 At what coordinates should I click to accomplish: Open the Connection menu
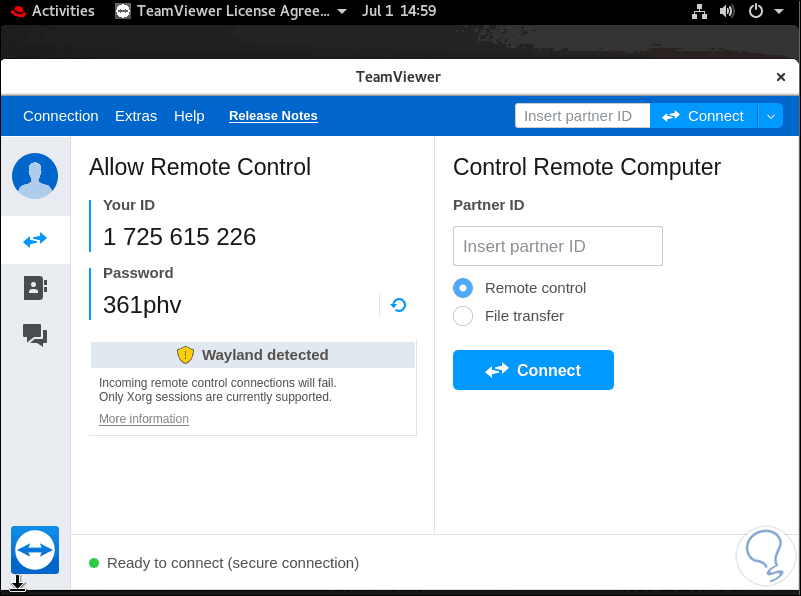click(x=61, y=116)
